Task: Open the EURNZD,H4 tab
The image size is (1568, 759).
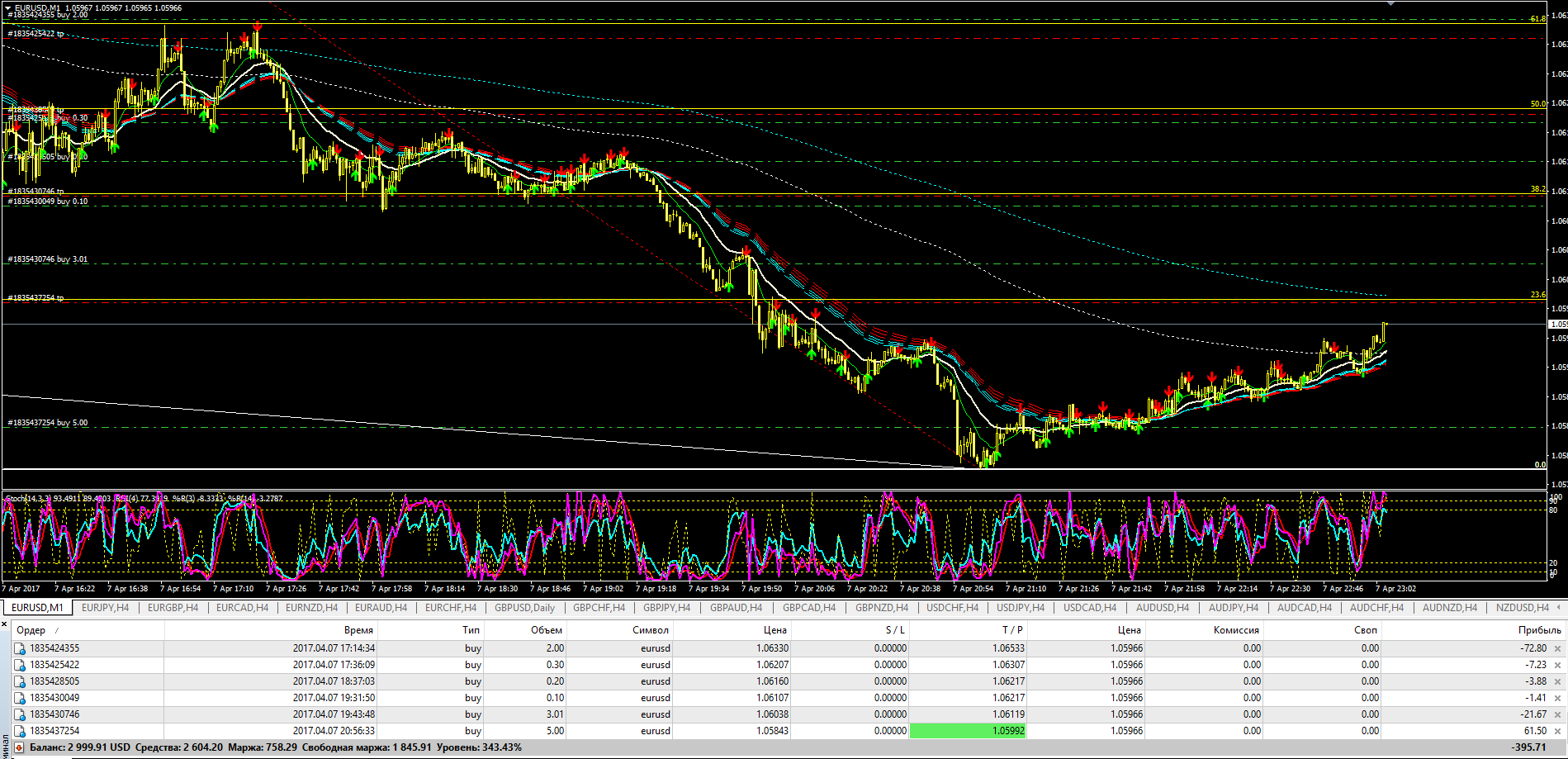Action: (311, 608)
